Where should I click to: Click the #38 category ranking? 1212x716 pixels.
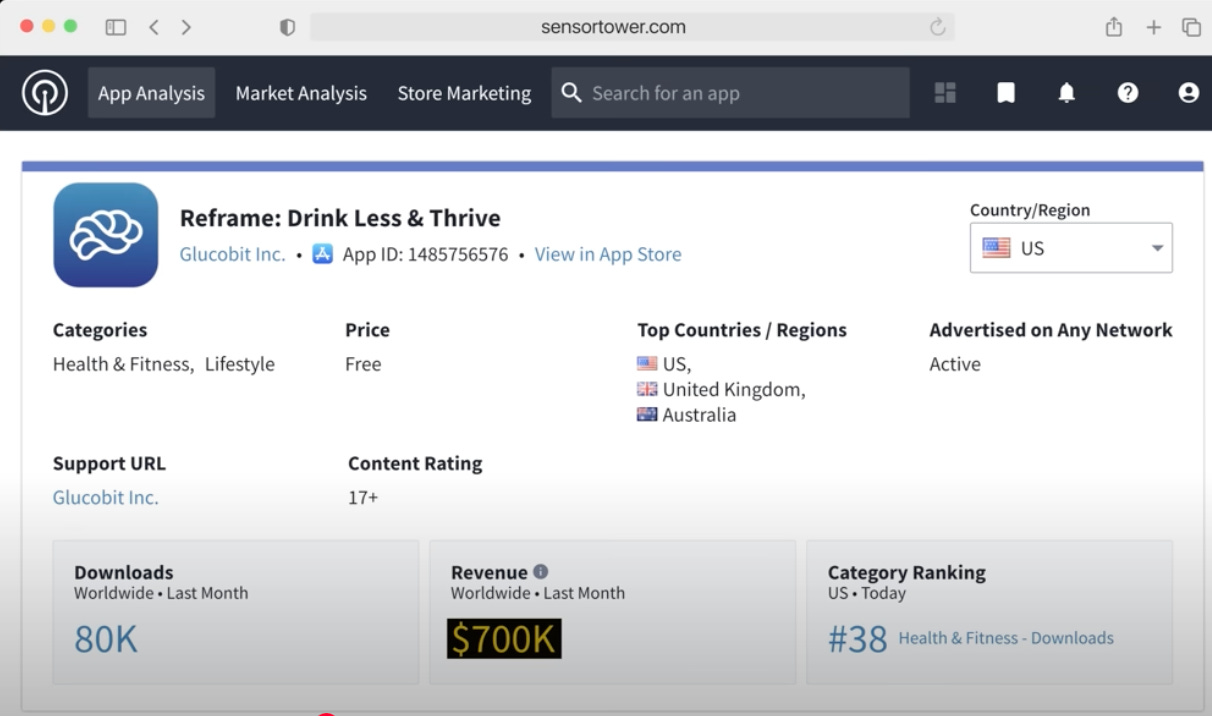tap(858, 639)
